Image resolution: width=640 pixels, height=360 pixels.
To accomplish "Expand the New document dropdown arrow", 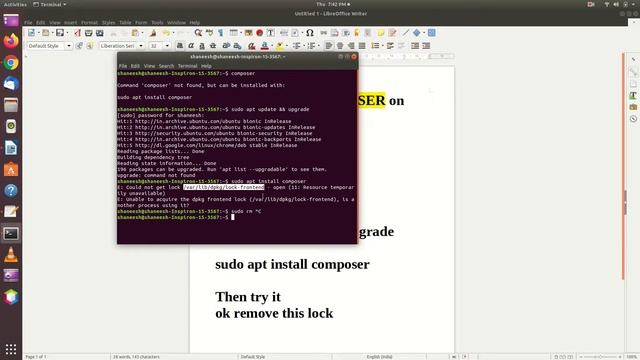I will (38, 33).
